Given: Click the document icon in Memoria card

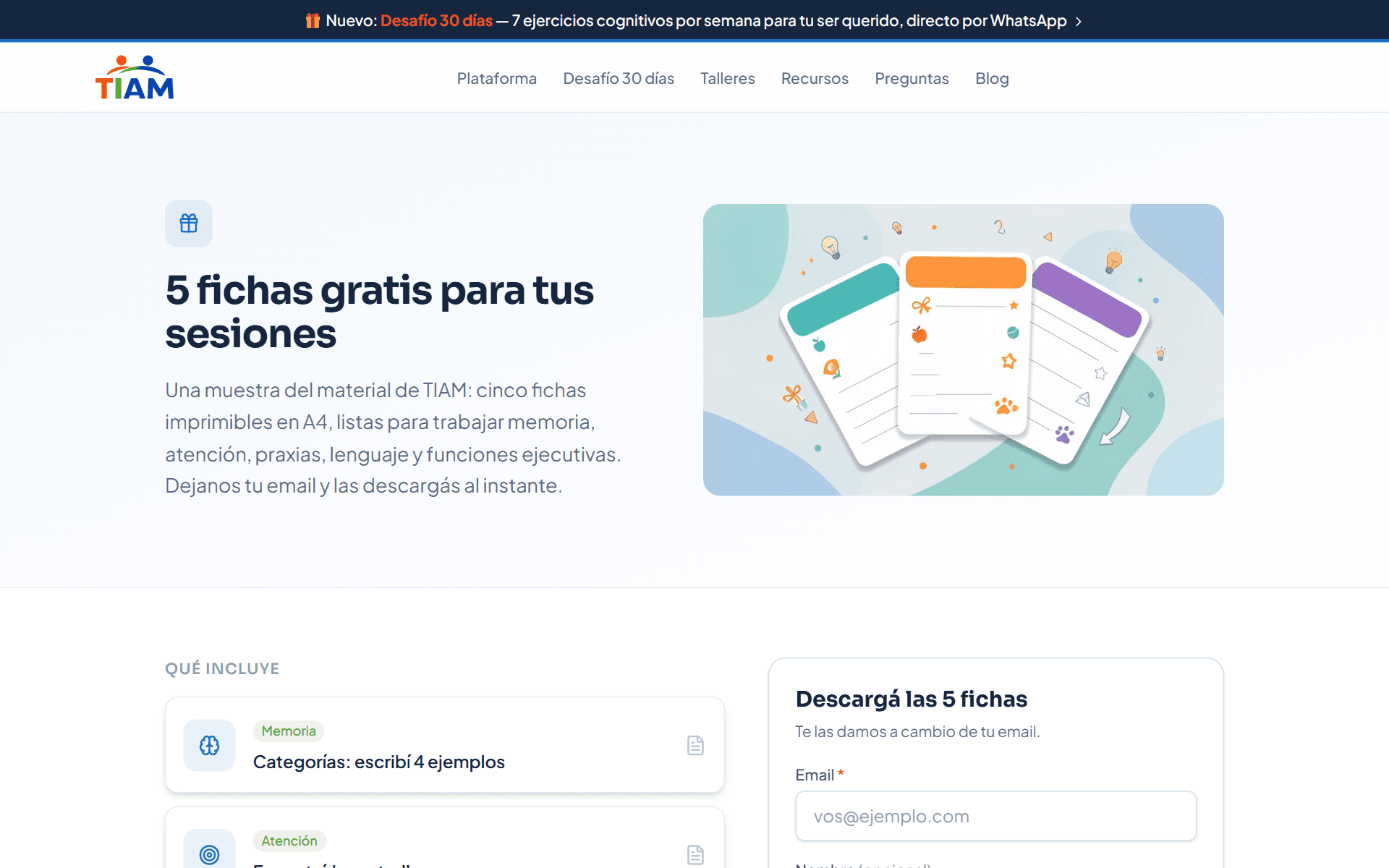Looking at the screenshot, I should [x=695, y=745].
